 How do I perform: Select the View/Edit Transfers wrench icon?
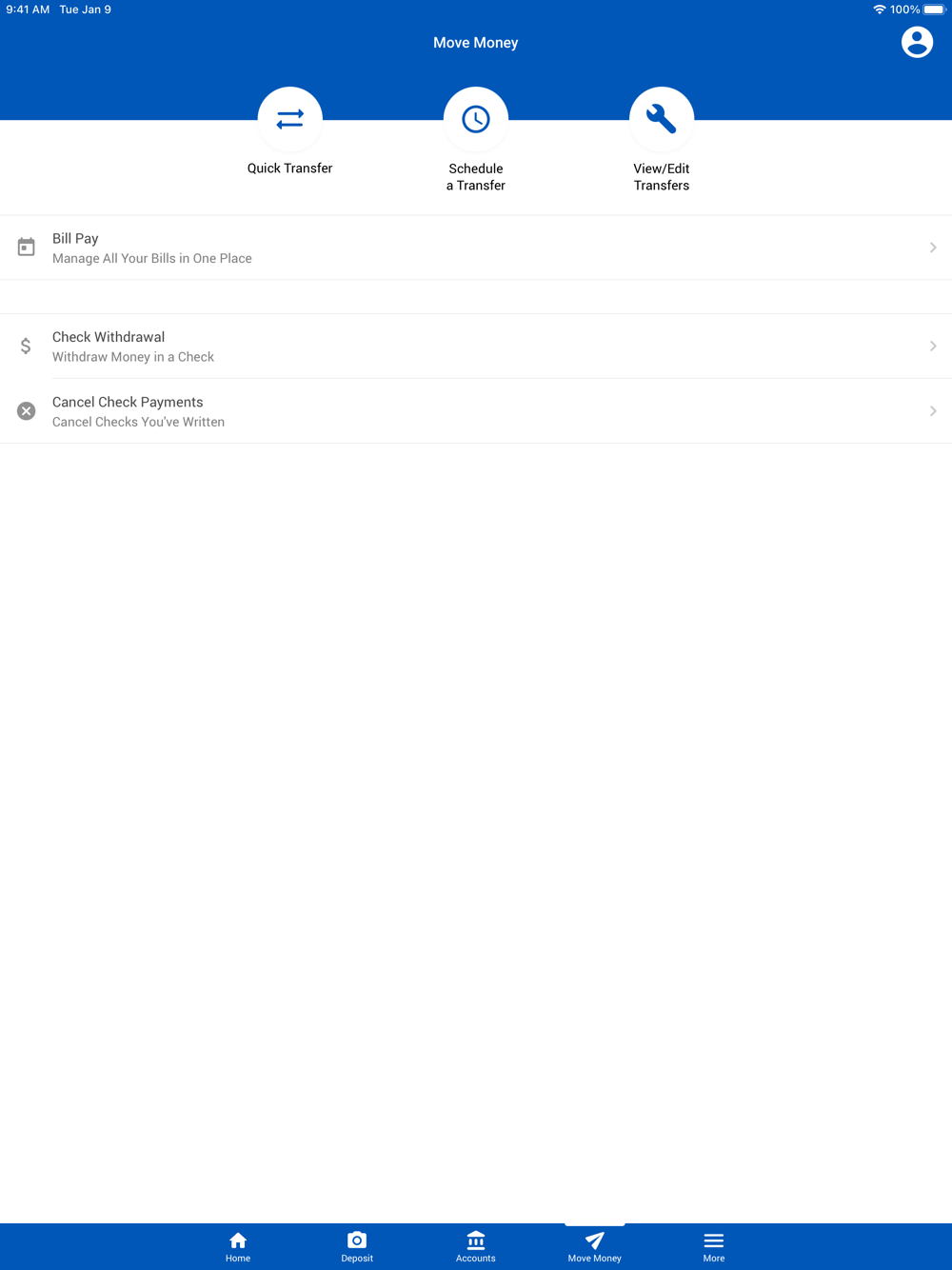tap(662, 119)
